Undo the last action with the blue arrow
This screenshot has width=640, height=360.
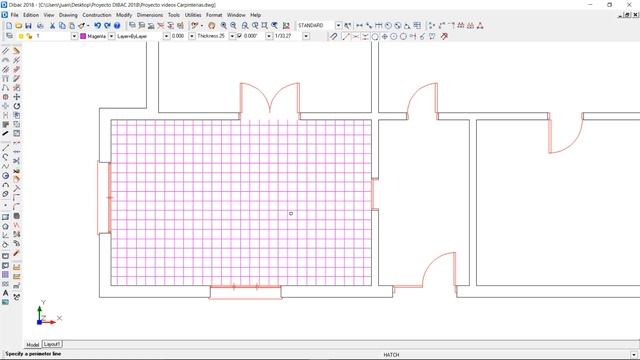coord(97,25)
